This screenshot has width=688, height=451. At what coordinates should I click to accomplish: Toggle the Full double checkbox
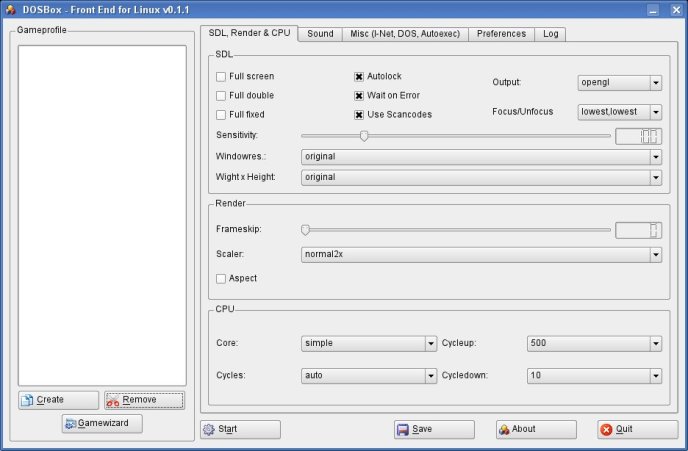coord(221,96)
